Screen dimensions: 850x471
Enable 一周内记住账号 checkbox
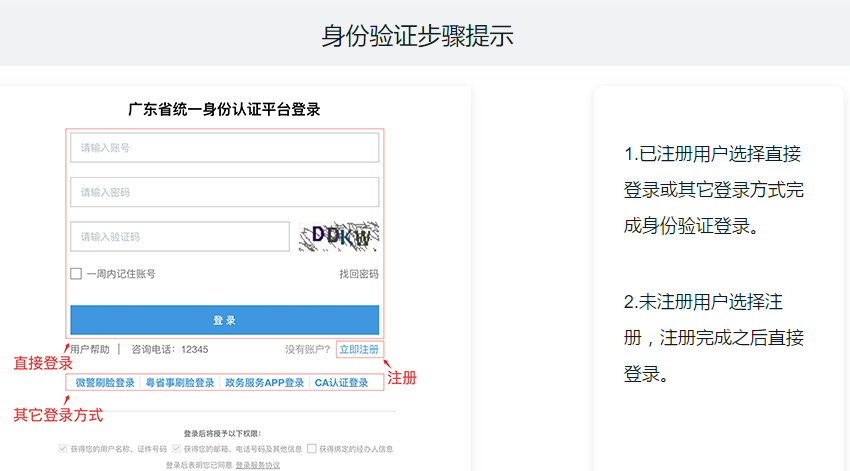[76, 274]
